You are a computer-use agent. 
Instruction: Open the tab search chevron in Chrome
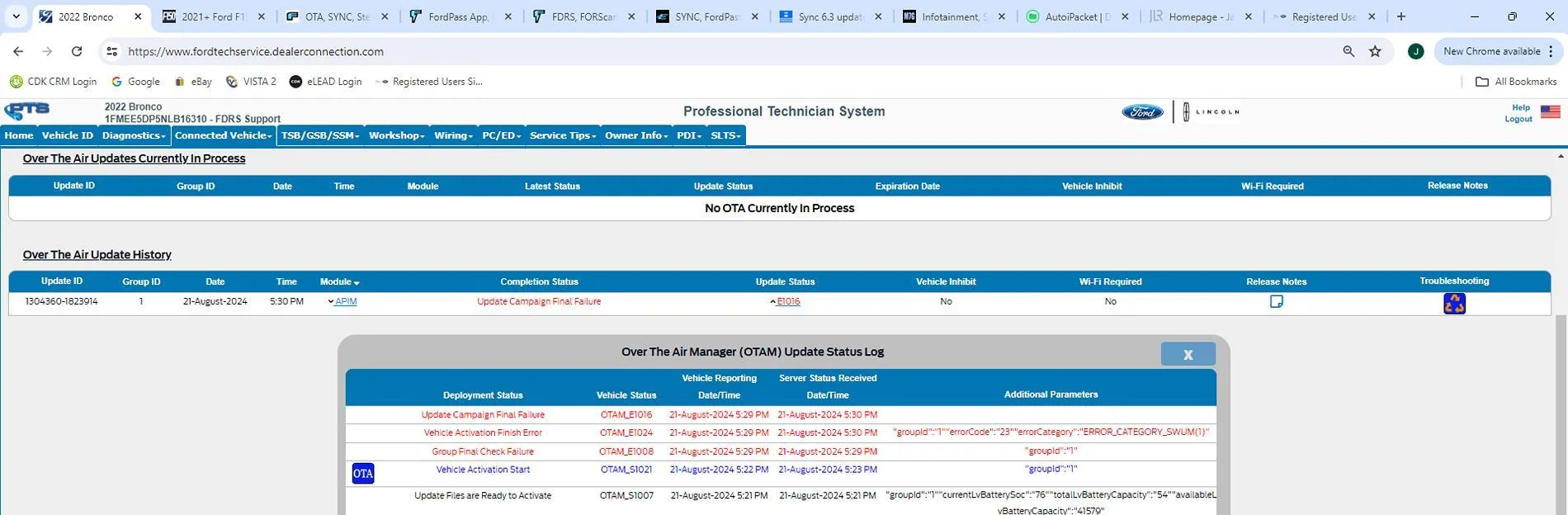[16, 17]
